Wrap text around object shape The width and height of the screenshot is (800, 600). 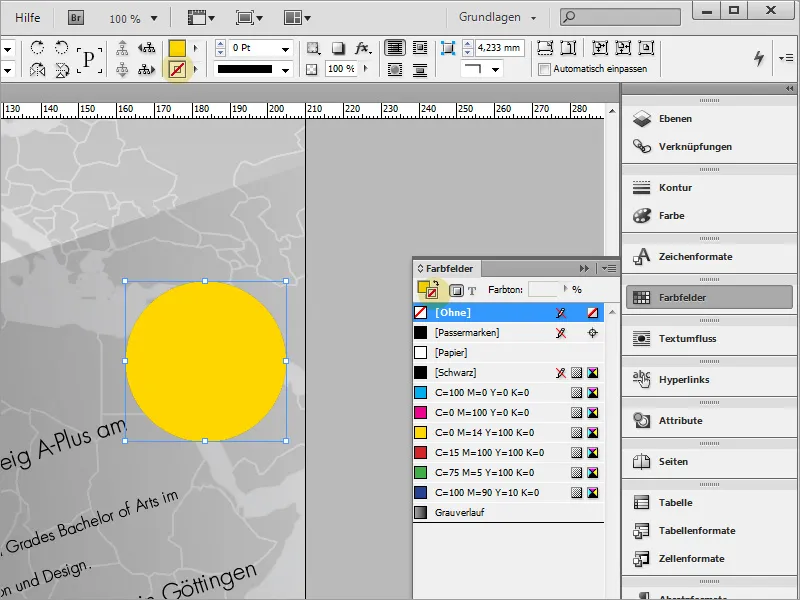[394, 69]
